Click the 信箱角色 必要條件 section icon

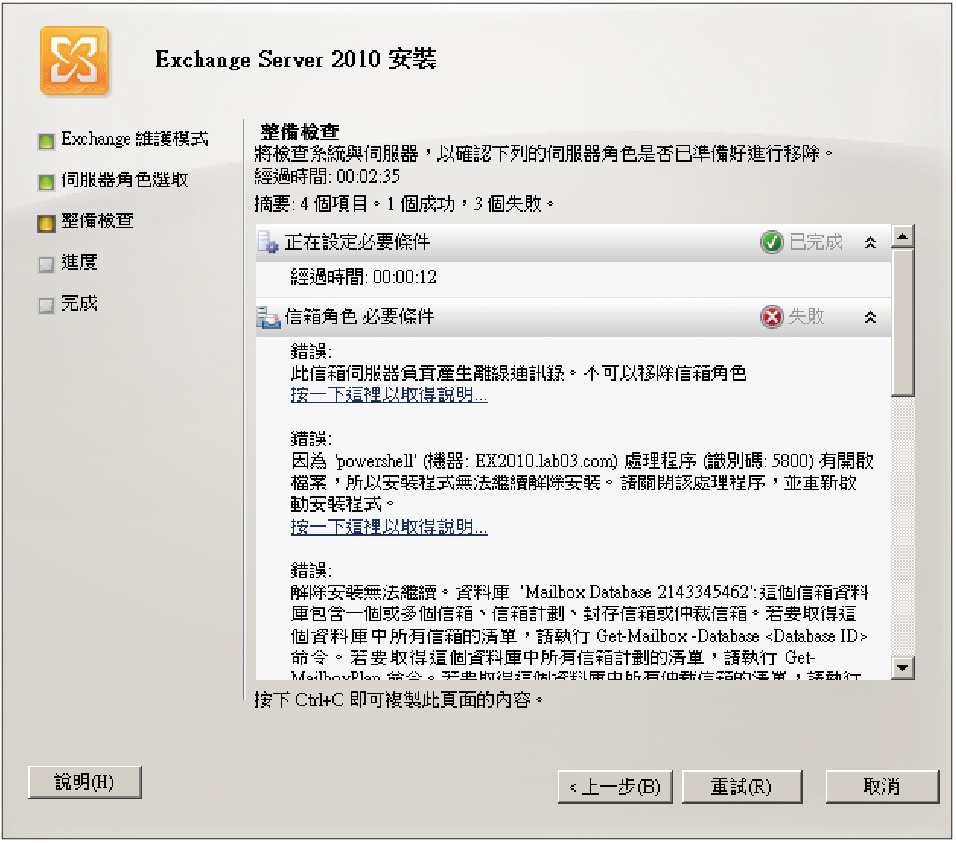coord(268,317)
